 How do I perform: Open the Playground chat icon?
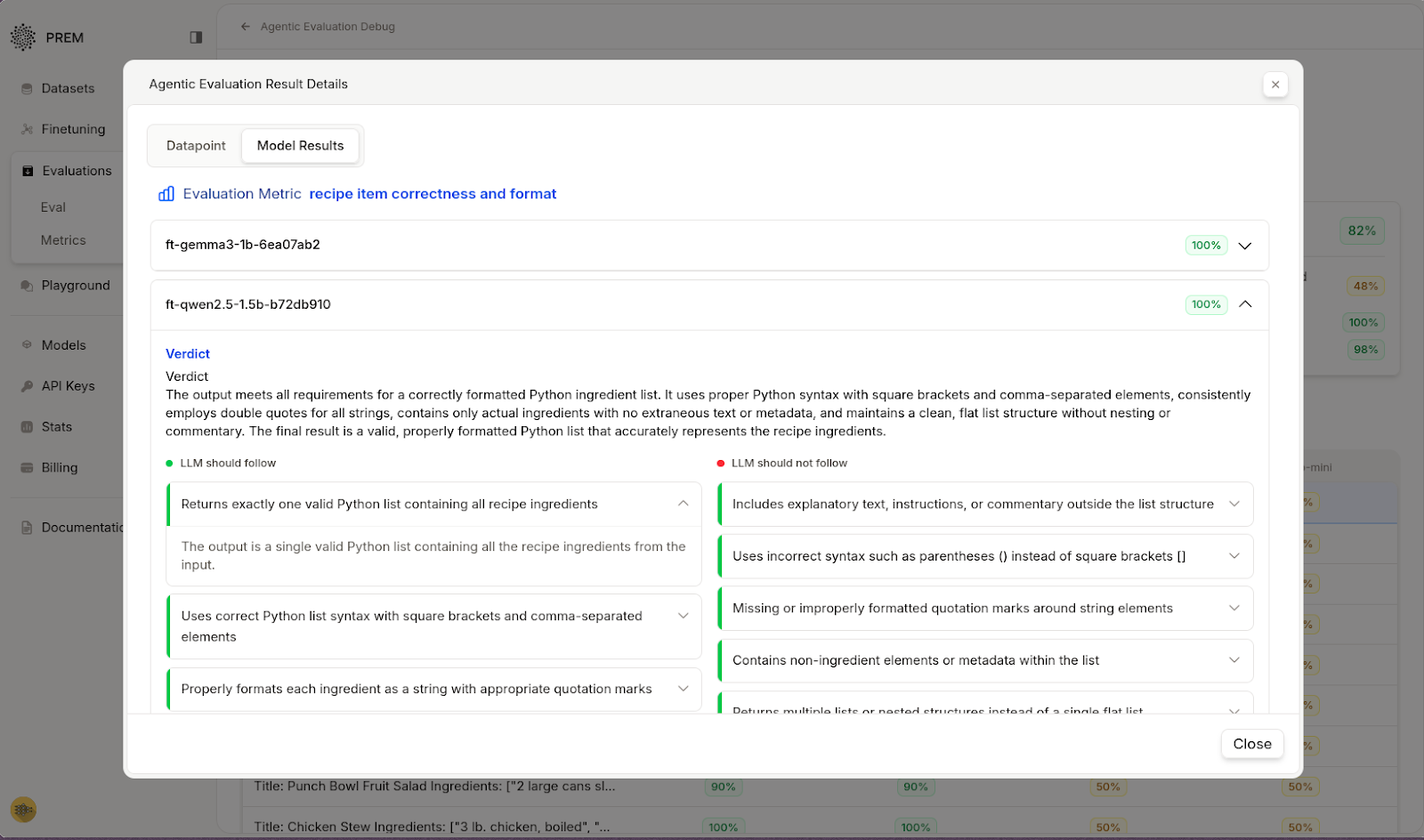[x=28, y=286]
